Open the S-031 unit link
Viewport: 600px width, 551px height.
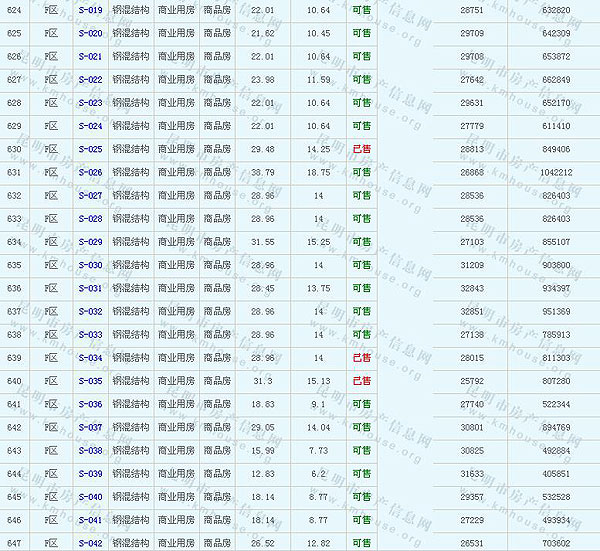pyautogui.click(x=90, y=288)
